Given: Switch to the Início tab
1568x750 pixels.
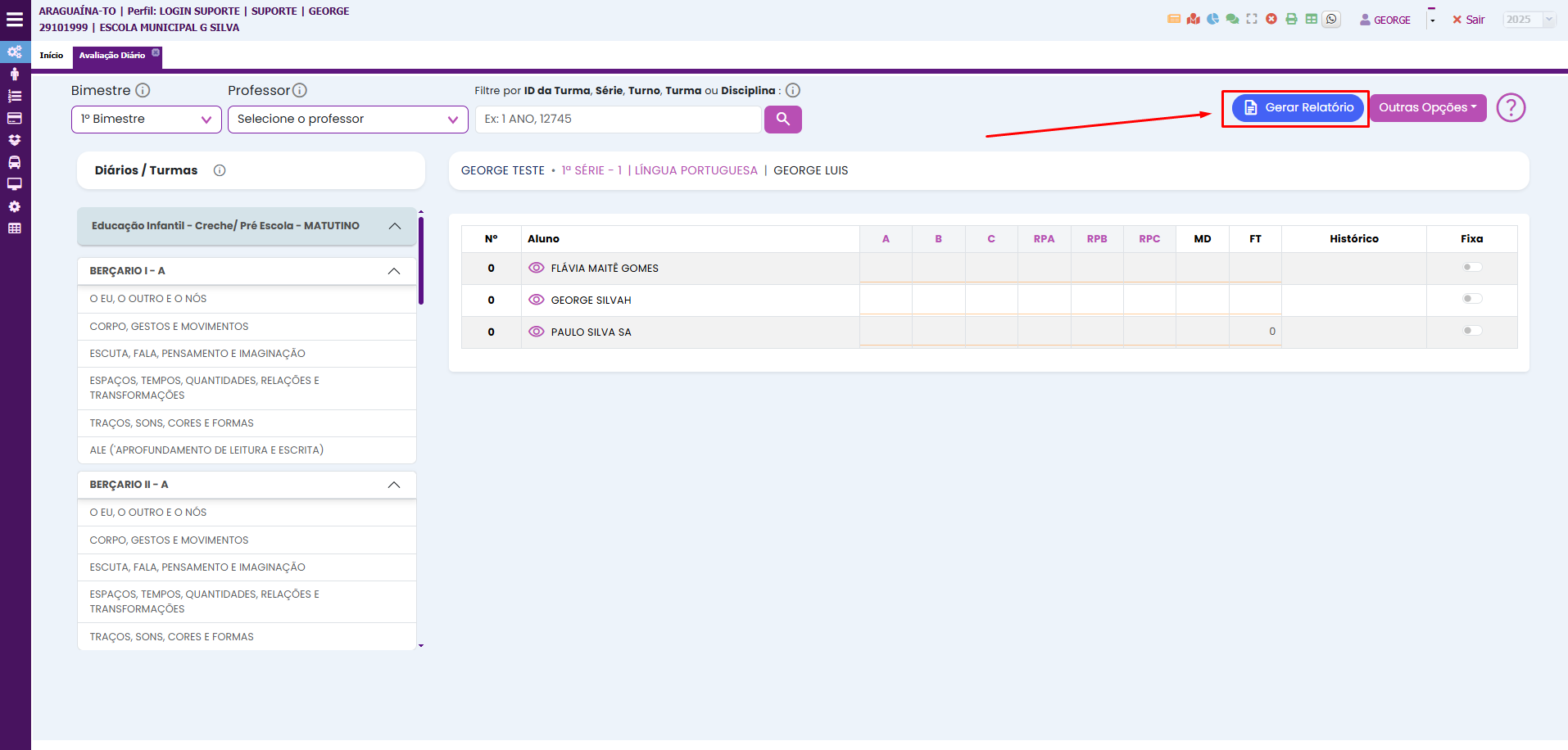Looking at the screenshot, I should coord(52,56).
